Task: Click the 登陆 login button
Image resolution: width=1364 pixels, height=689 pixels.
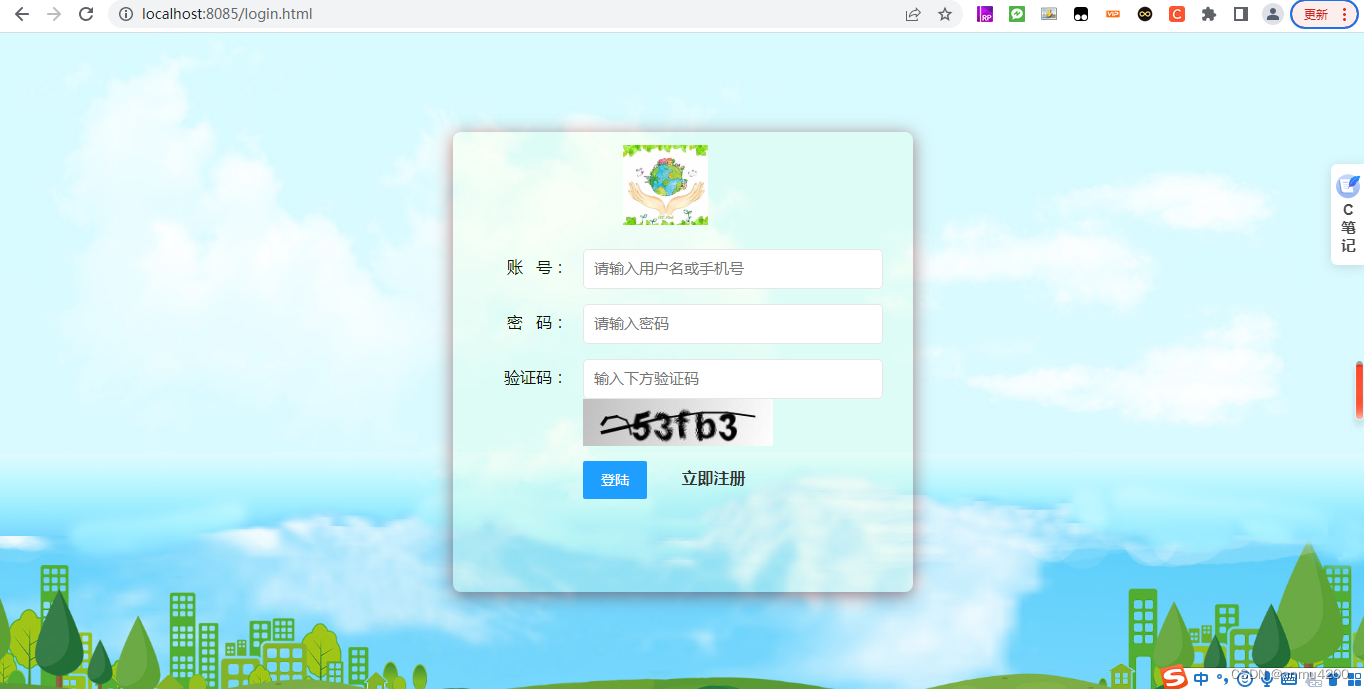Action: pos(614,480)
